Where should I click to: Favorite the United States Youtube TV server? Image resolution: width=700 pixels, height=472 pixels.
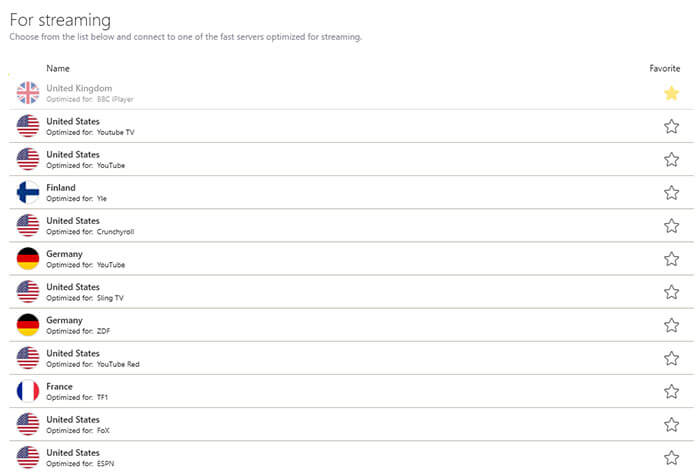pos(671,126)
